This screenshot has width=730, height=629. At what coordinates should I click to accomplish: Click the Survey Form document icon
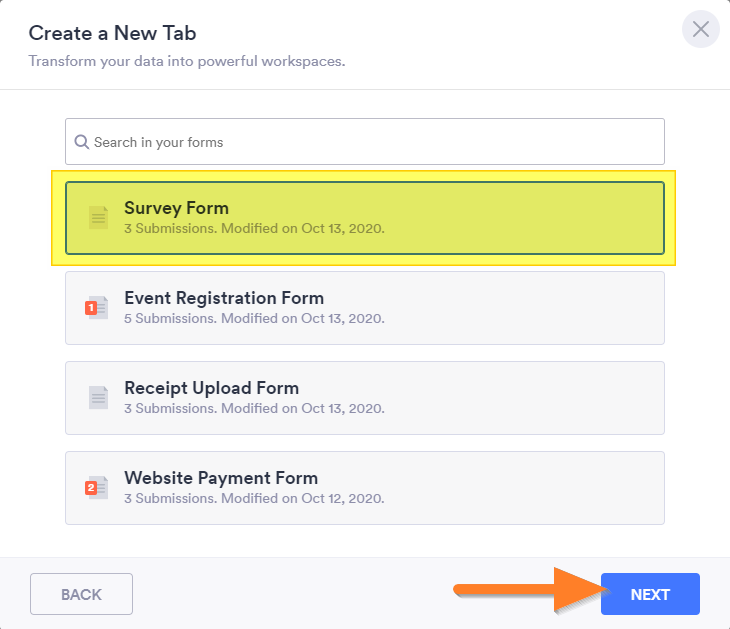tap(98, 218)
